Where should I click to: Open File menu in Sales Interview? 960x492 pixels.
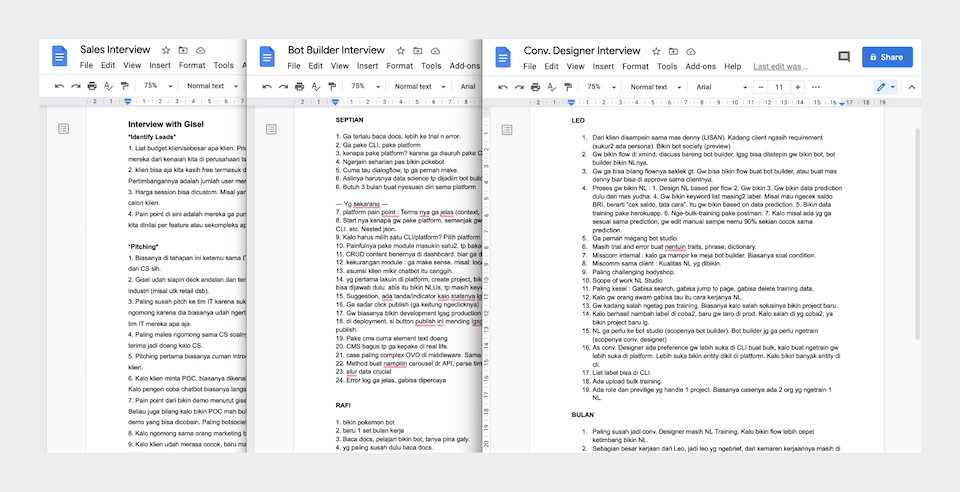coord(86,65)
